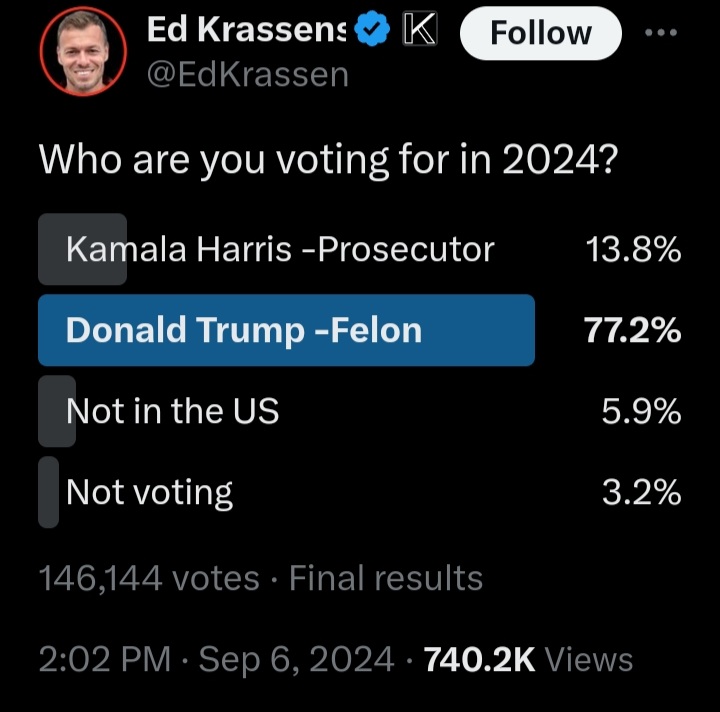Click the Follow button

click(x=540, y=33)
